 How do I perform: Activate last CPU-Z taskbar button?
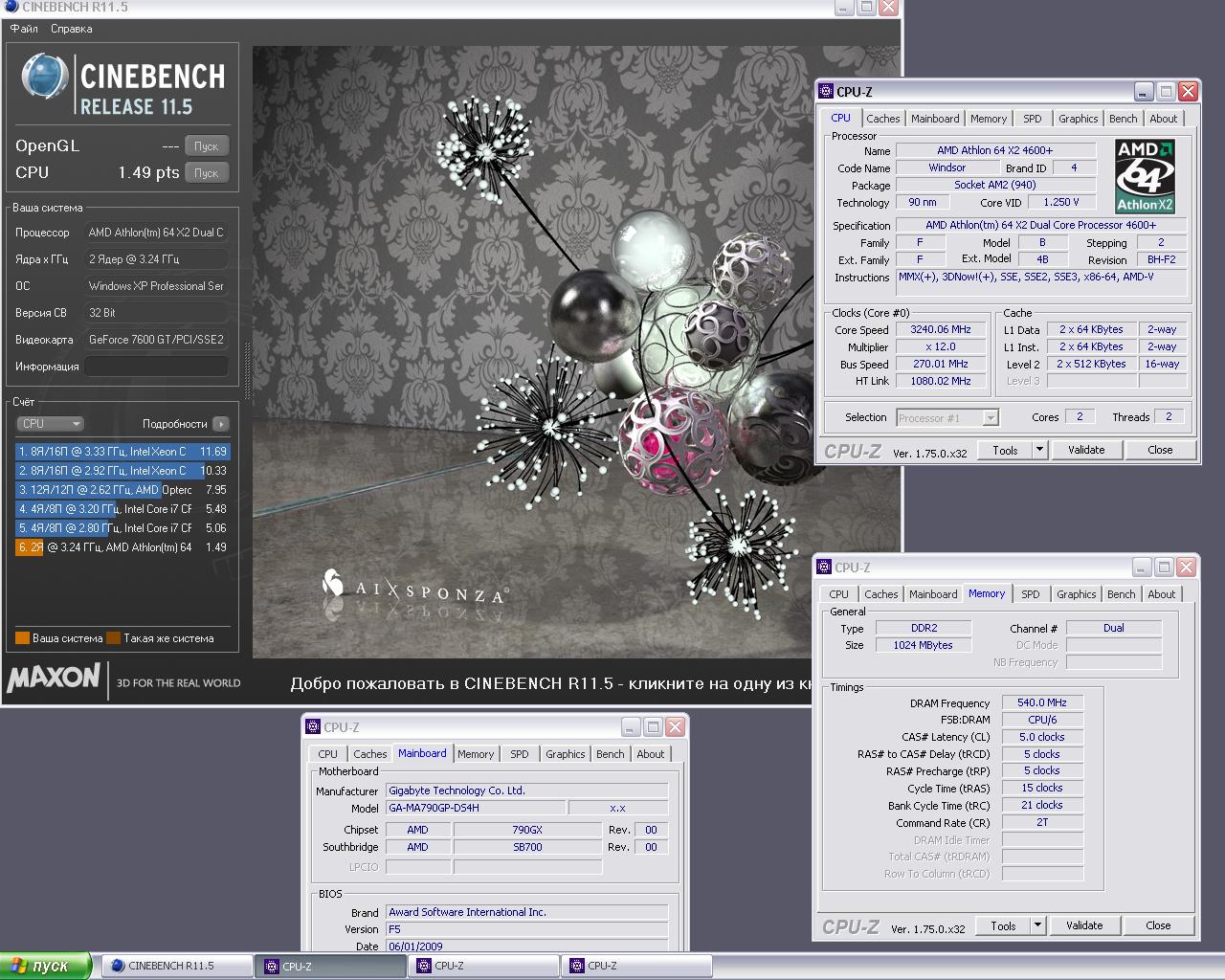[636, 966]
